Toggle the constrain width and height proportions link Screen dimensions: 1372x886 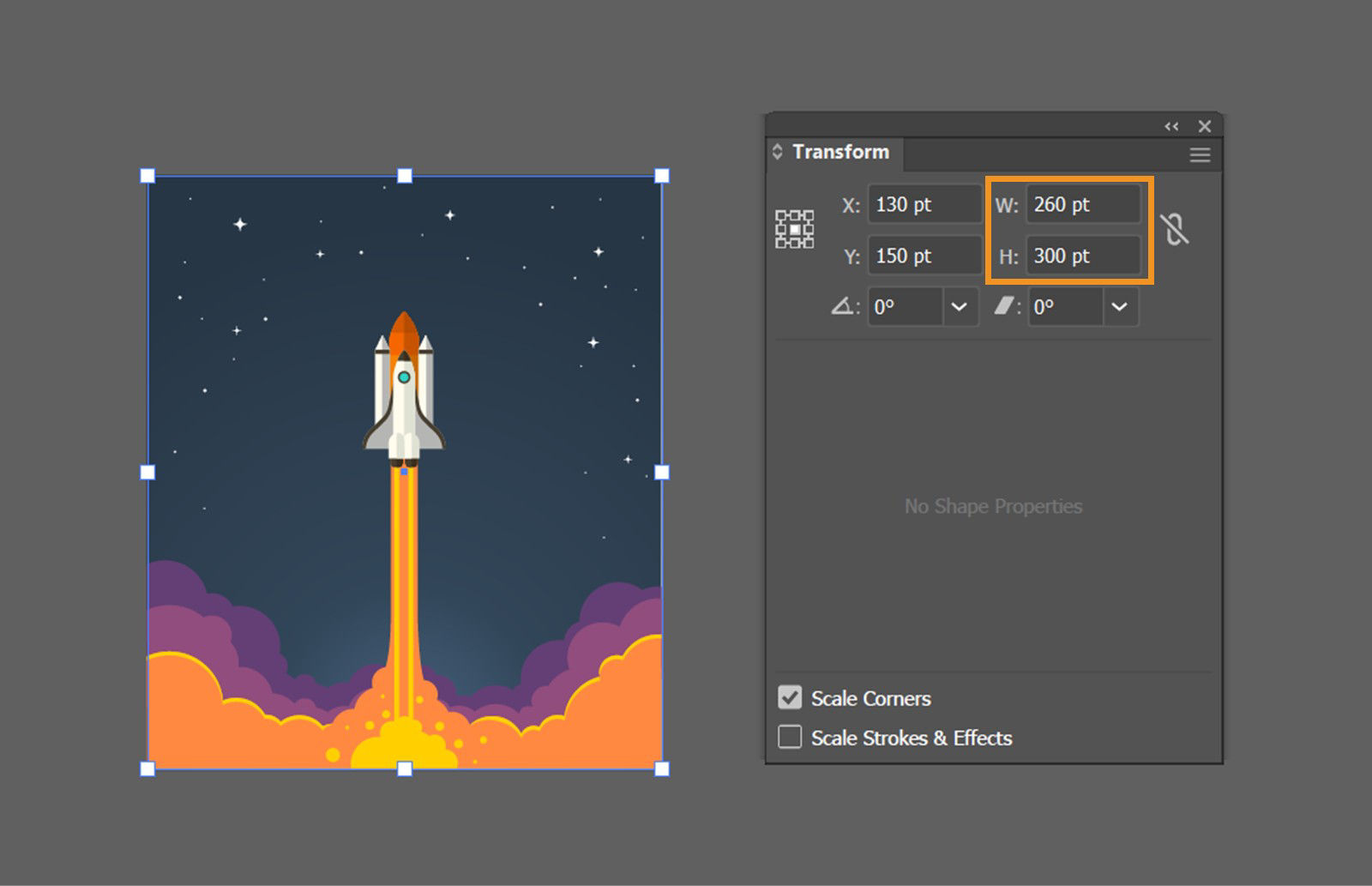tap(1174, 229)
